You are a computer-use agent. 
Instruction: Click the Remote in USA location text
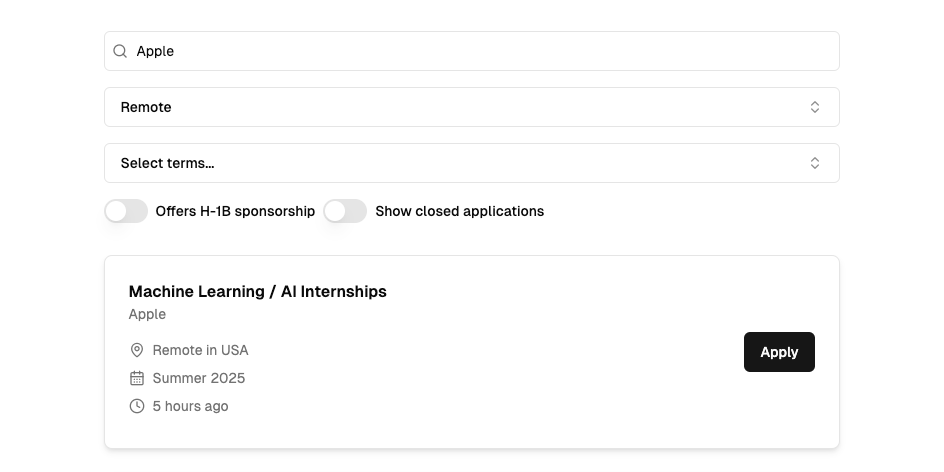[200, 350]
